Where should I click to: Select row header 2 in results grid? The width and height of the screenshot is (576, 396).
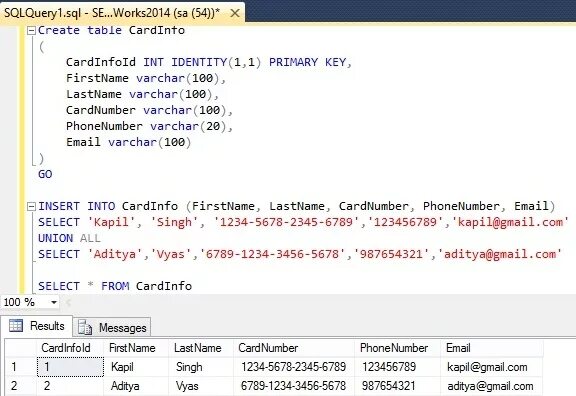pyautogui.click(x=21, y=386)
